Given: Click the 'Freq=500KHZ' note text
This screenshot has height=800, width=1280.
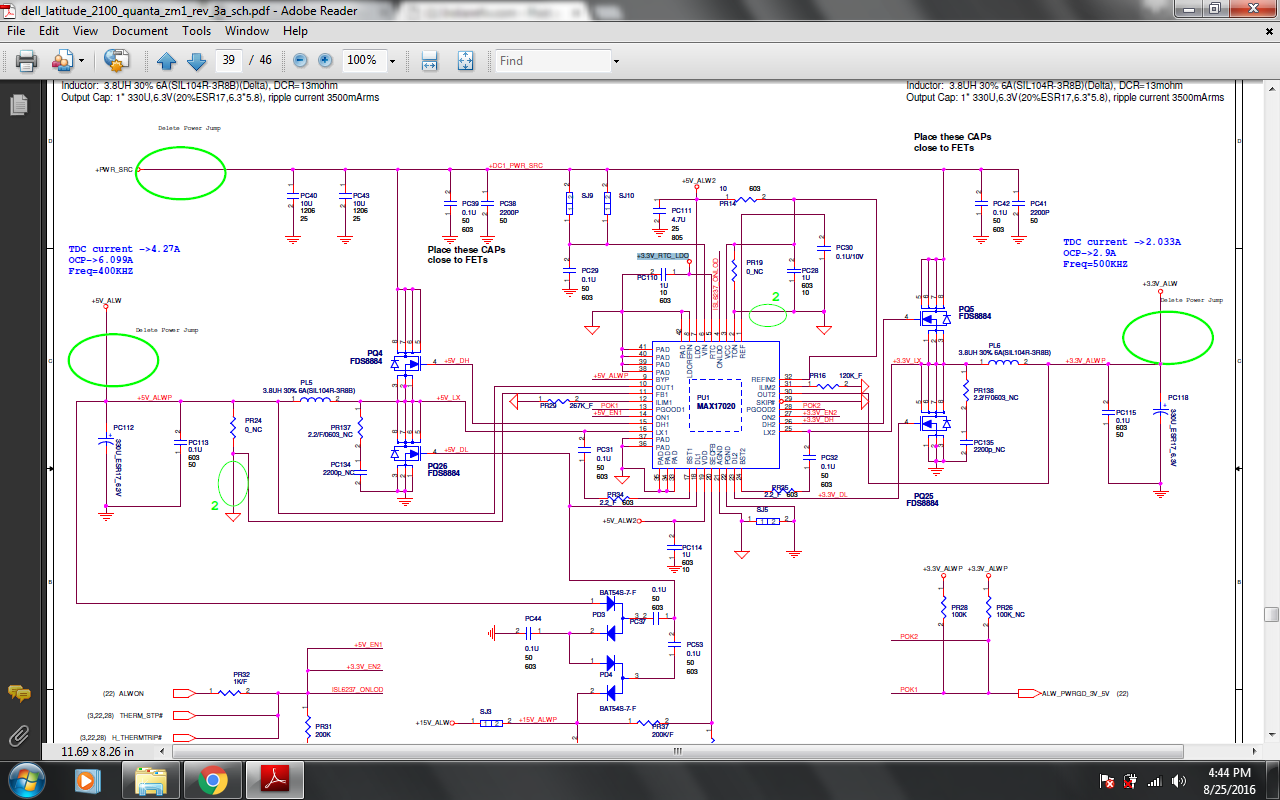Looking at the screenshot, I should pos(1095,265).
